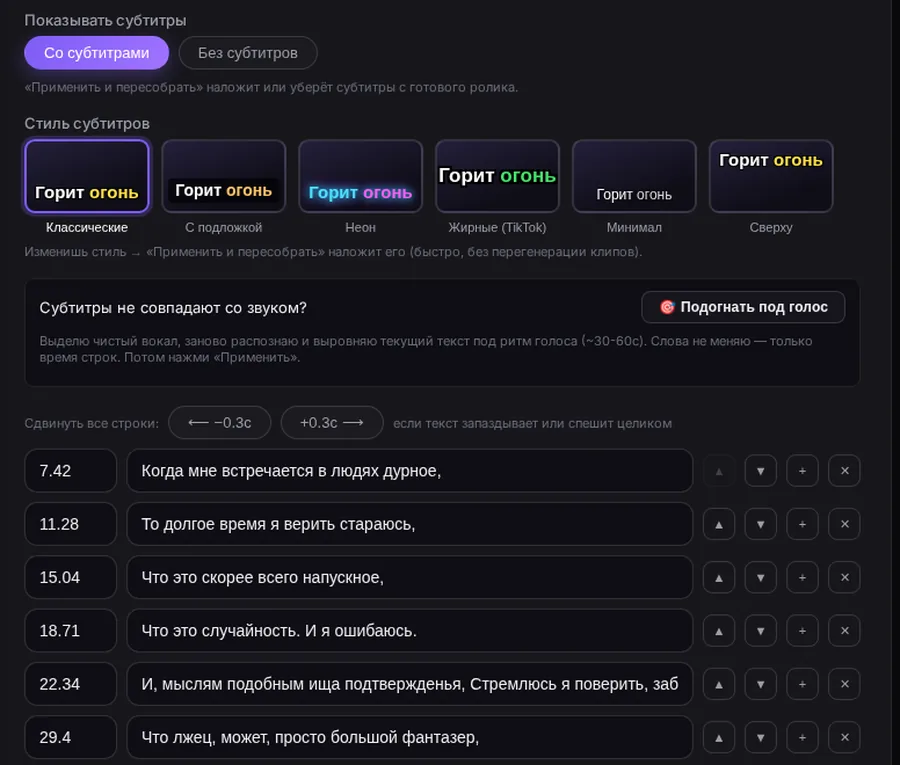
Task: Delete the 11.28 subtitle line
Action: [x=844, y=524]
